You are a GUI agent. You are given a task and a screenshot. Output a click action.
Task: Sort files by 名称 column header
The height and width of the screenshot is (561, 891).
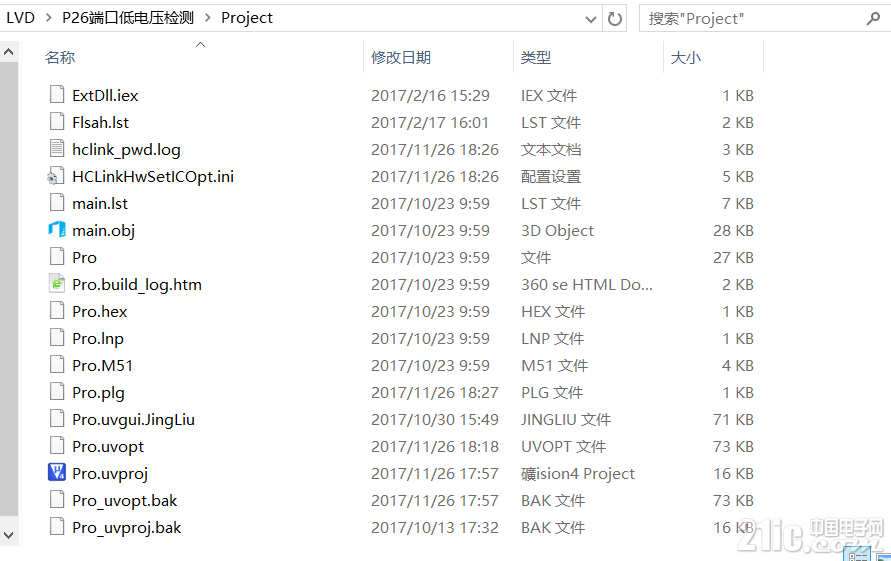pos(60,57)
